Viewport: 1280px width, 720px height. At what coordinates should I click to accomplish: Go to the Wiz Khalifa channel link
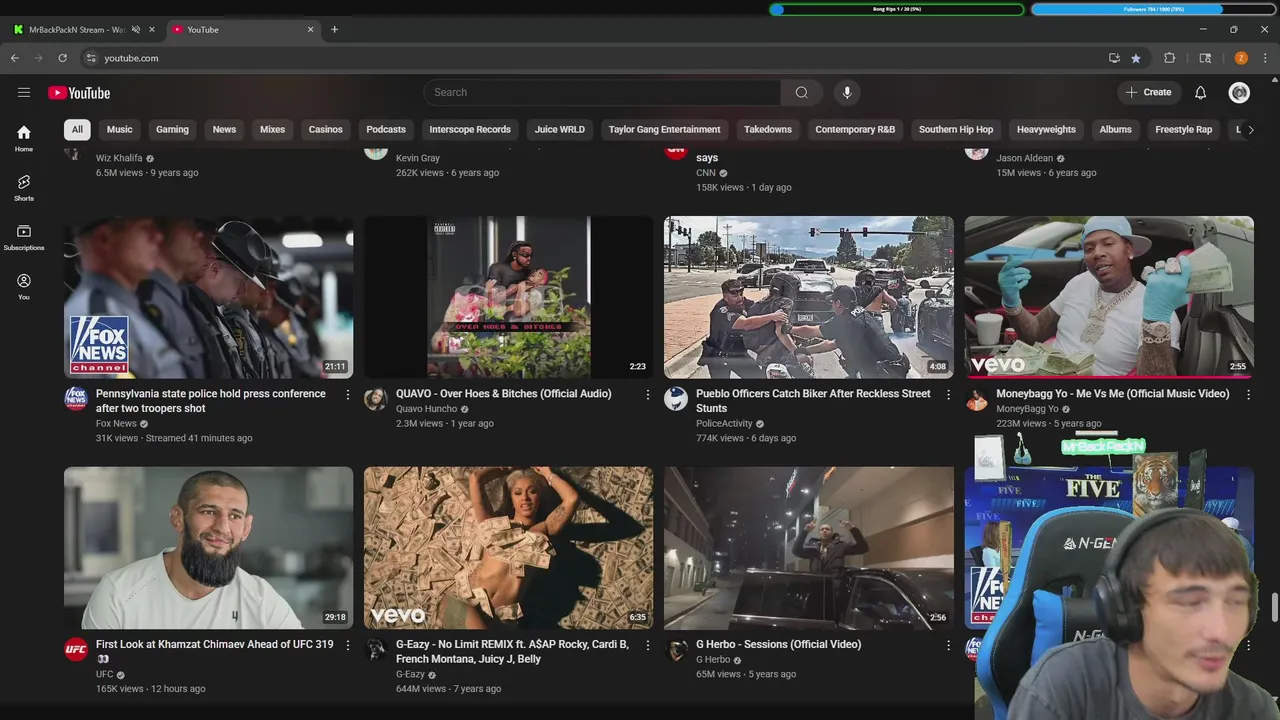click(x=119, y=158)
